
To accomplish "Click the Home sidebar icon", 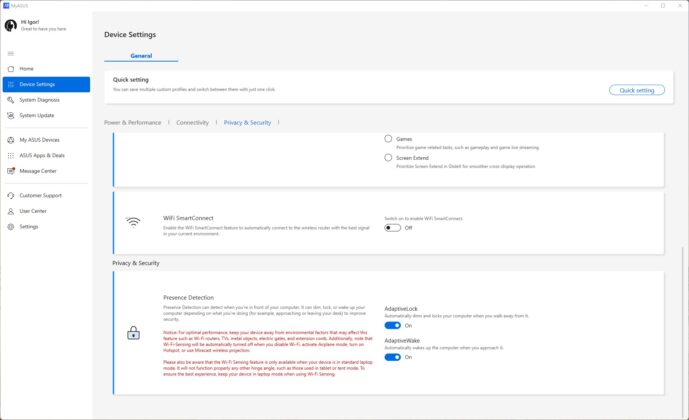I will point(11,69).
